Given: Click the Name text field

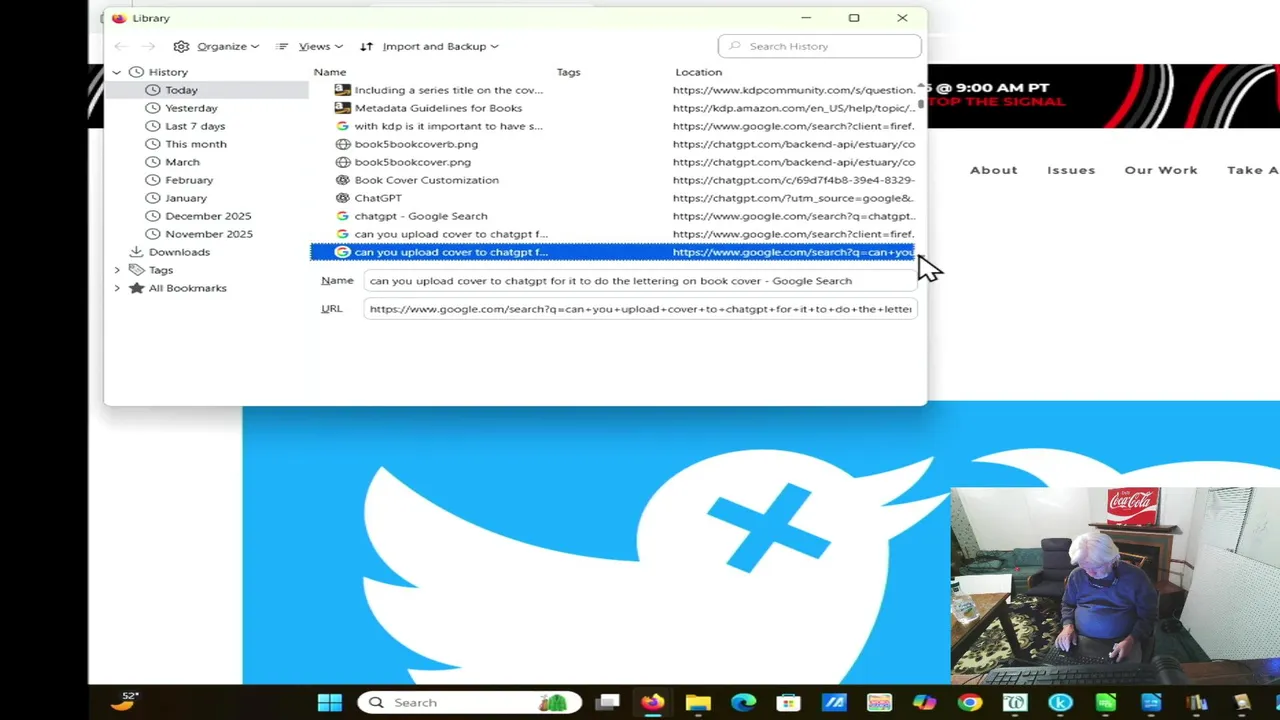Looking at the screenshot, I should click(x=640, y=281).
